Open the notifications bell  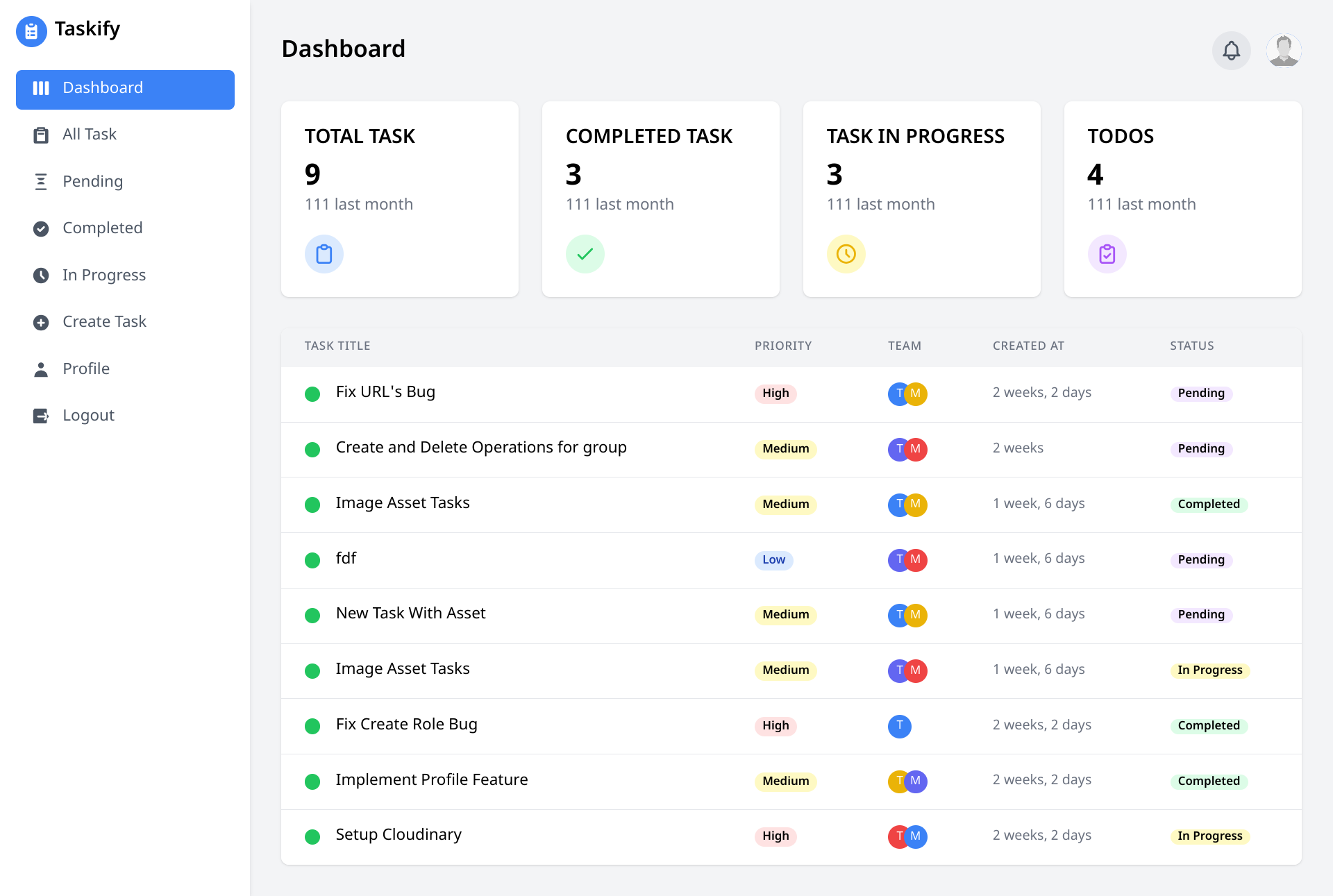tap(1232, 50)
